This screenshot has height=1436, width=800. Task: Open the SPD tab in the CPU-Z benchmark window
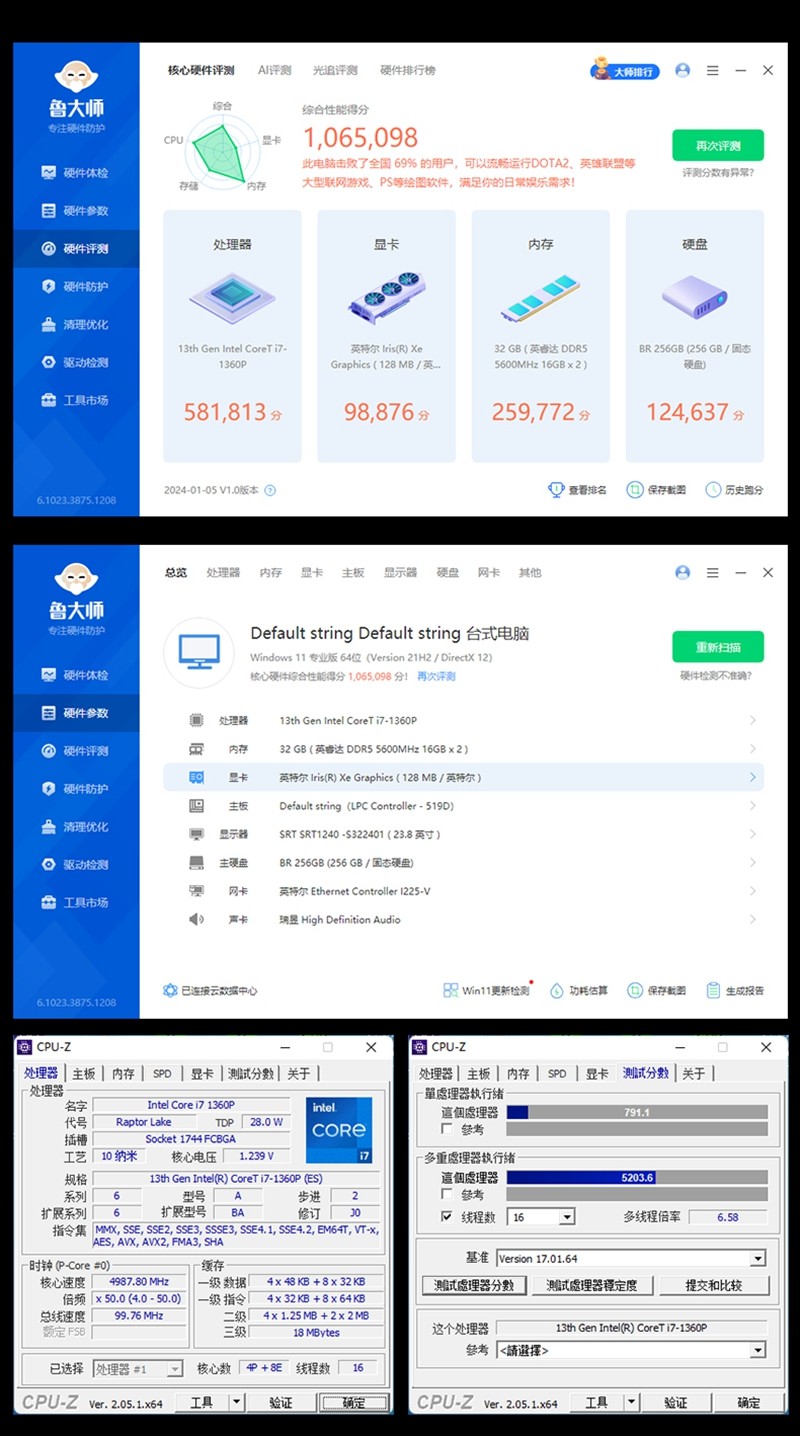tap(557, 1073)
